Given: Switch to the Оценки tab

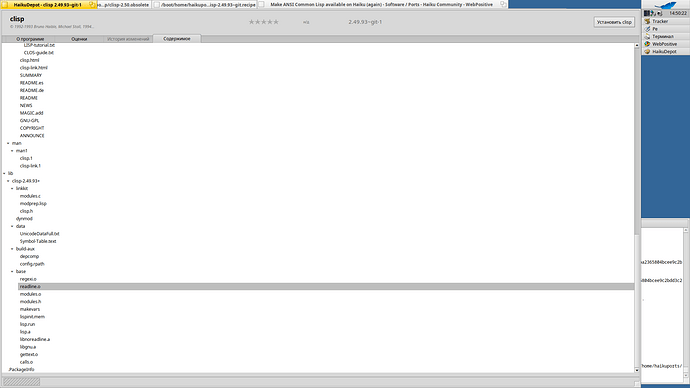Looking at the screenshot, I should coord(79,39).
